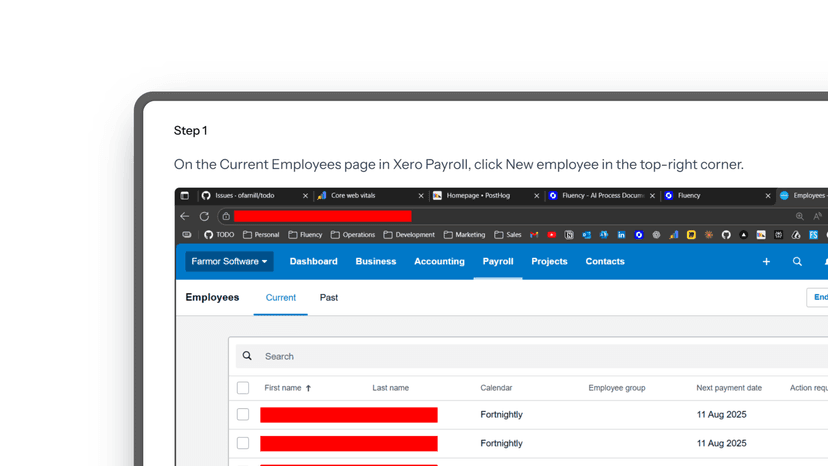Click first row's 11 Aug 2025 date
This screenshot has height=466, width=828.
point(721,415)
